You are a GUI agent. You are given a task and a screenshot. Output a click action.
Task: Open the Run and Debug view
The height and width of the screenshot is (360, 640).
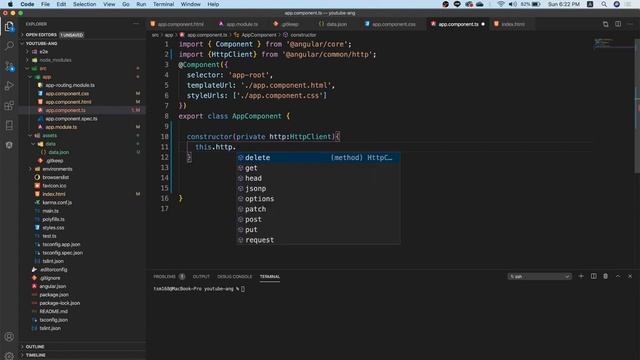[x=9, y=86]
